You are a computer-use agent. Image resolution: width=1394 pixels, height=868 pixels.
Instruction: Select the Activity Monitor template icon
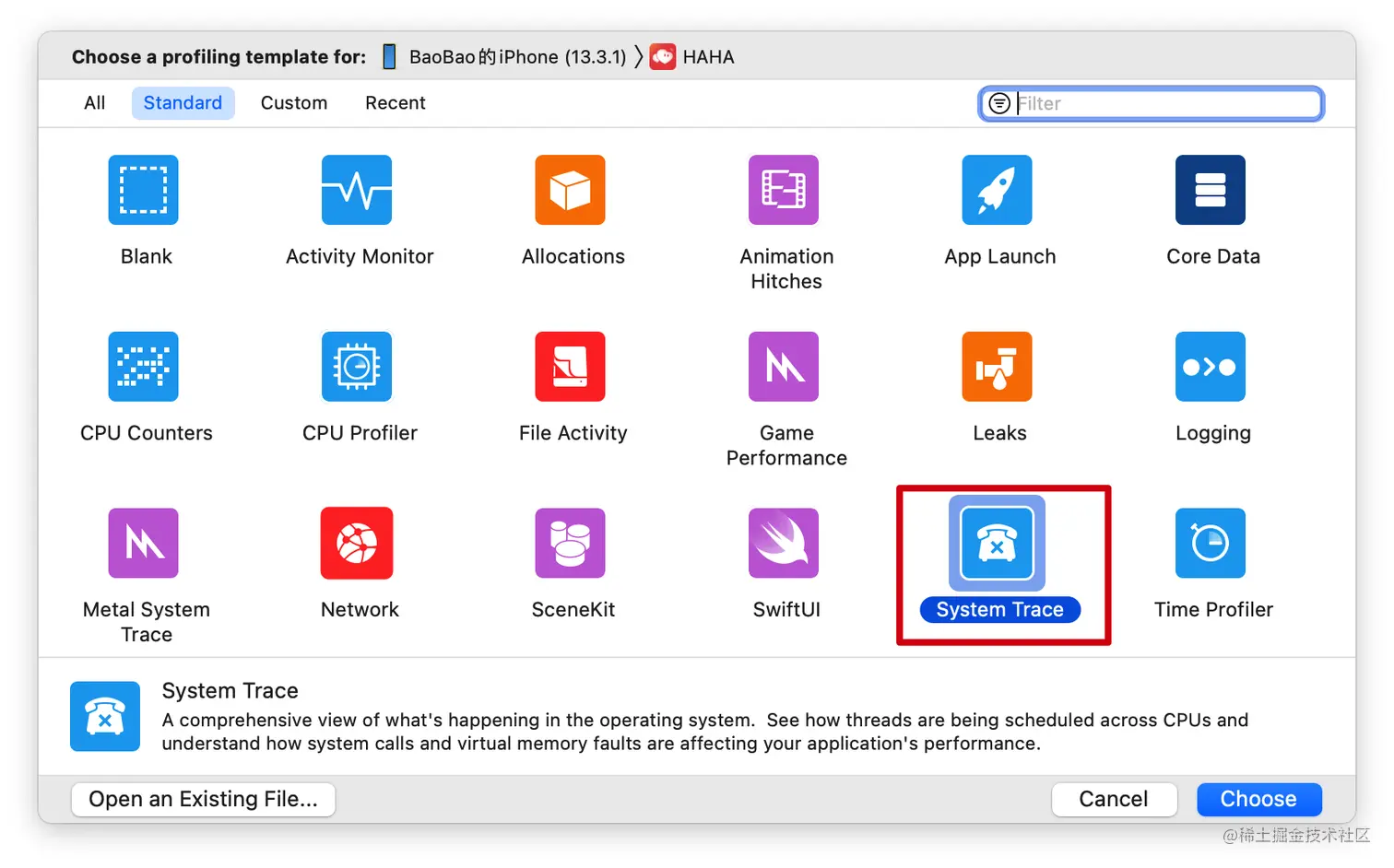357,190
